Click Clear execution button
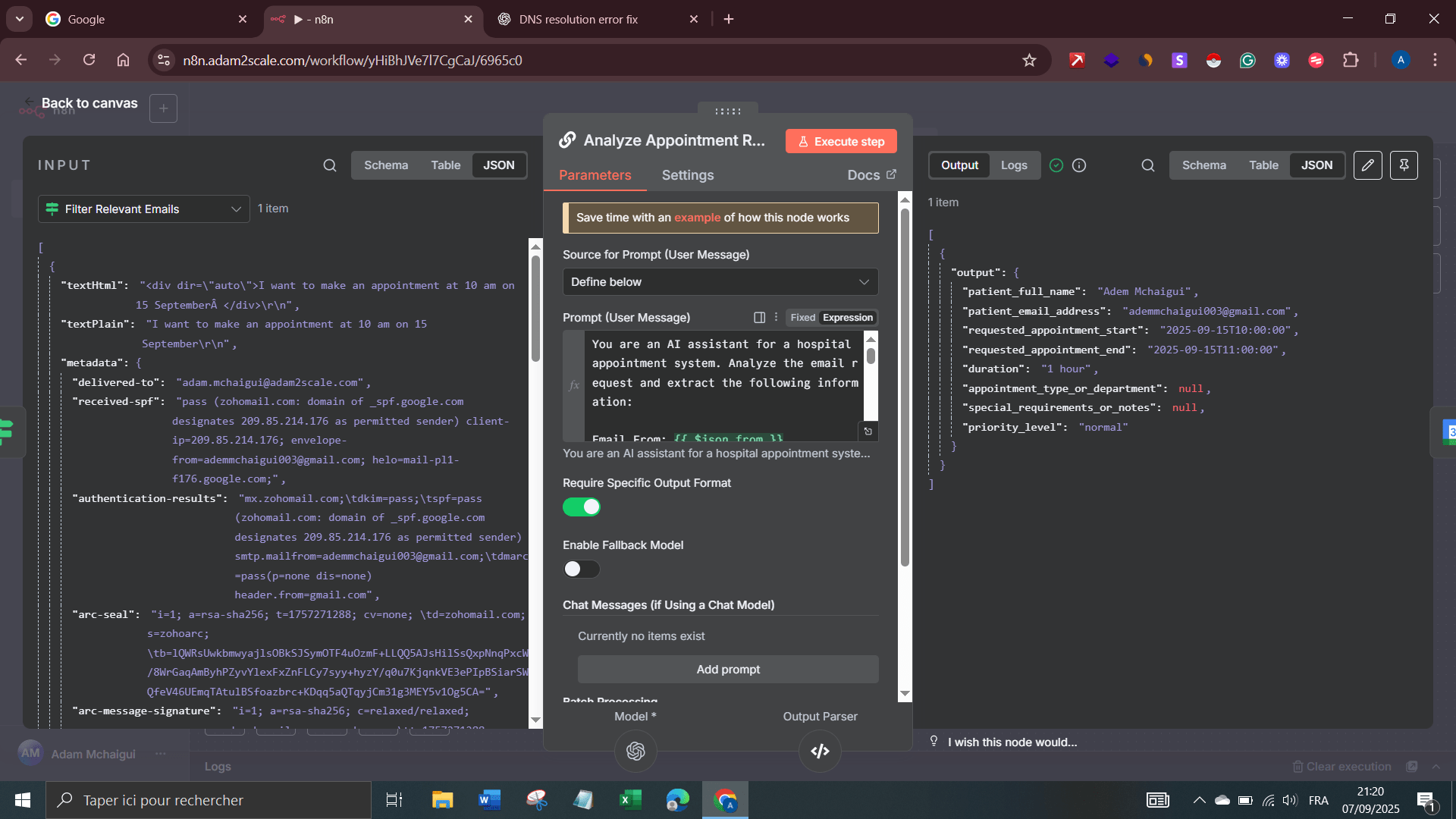Screen dimensions: 1456x819 pyautogui.click(x=1341, y=767)
